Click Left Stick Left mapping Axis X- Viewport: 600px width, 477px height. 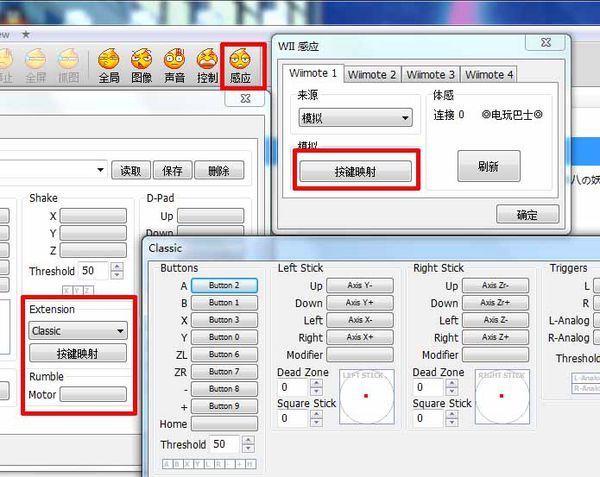(360, 320)
